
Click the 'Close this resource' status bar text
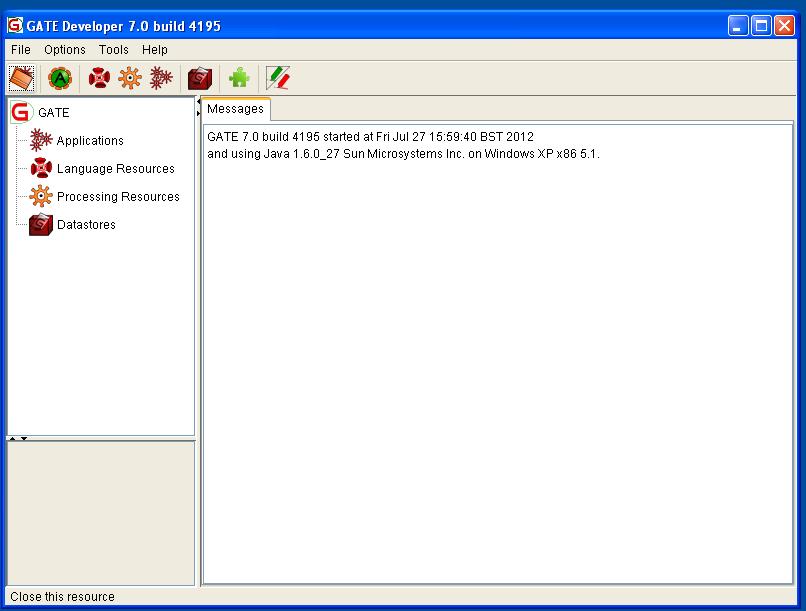[x=62, y=597]
